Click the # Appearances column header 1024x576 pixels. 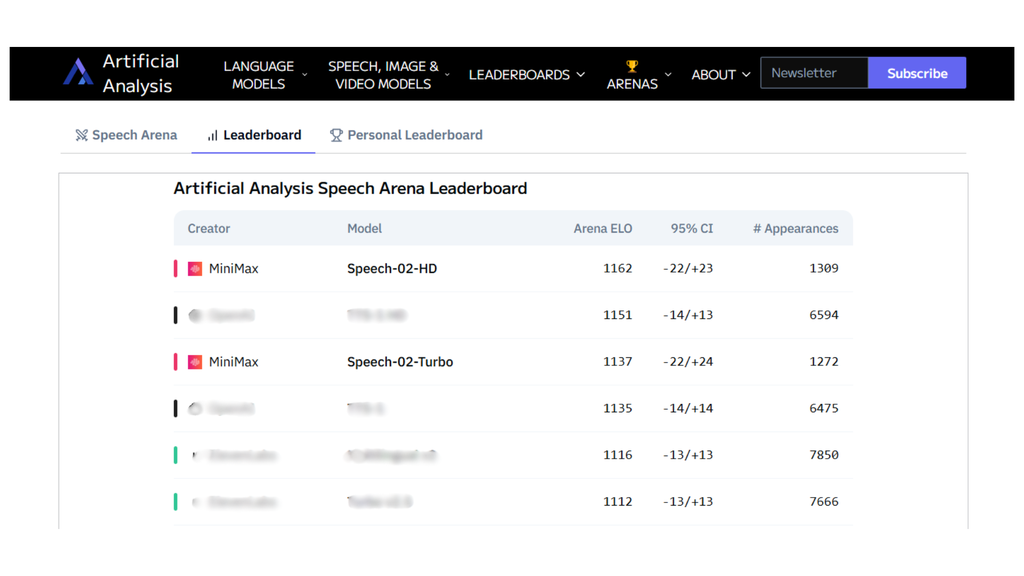pyautogui.click(x=795, y=229)
